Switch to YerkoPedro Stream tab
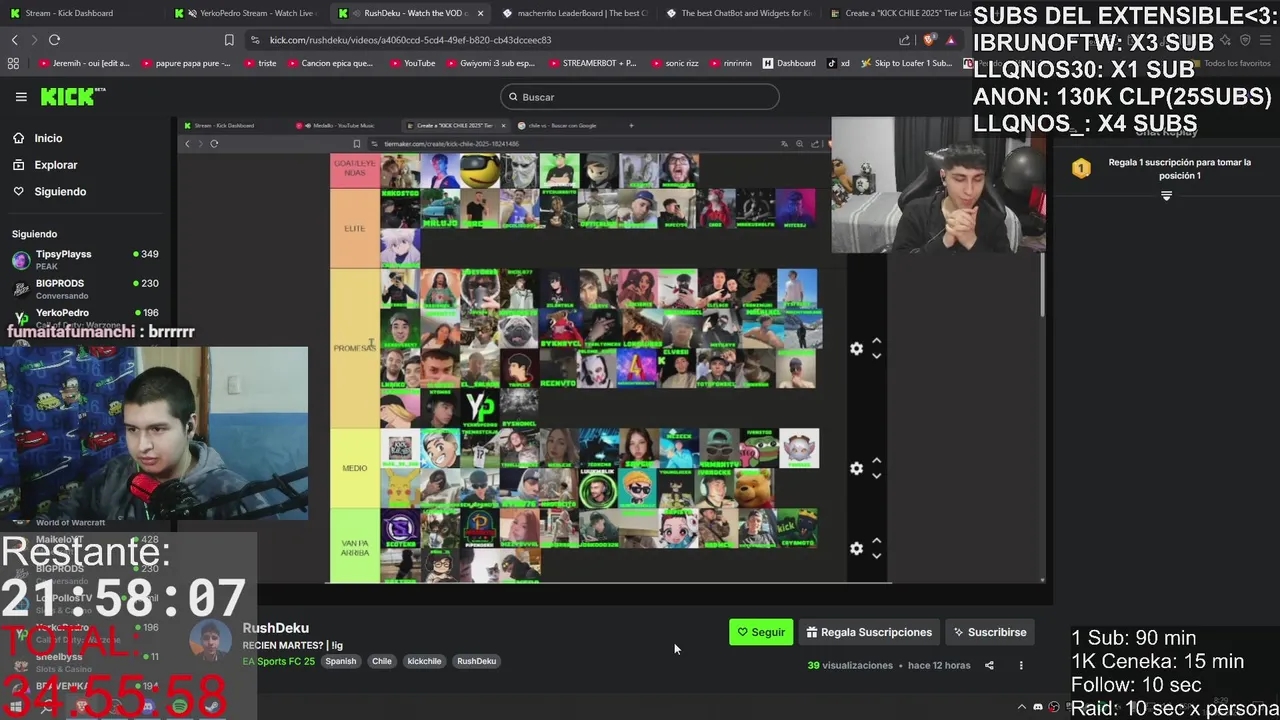Image resolution: width=1280 pixels, height=720 pixels. coord(247,13)
